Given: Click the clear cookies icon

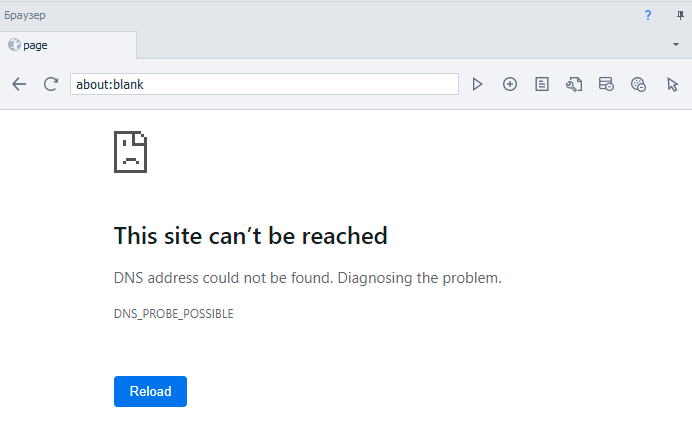Looking at the screenshot, I should coord(639,84).
